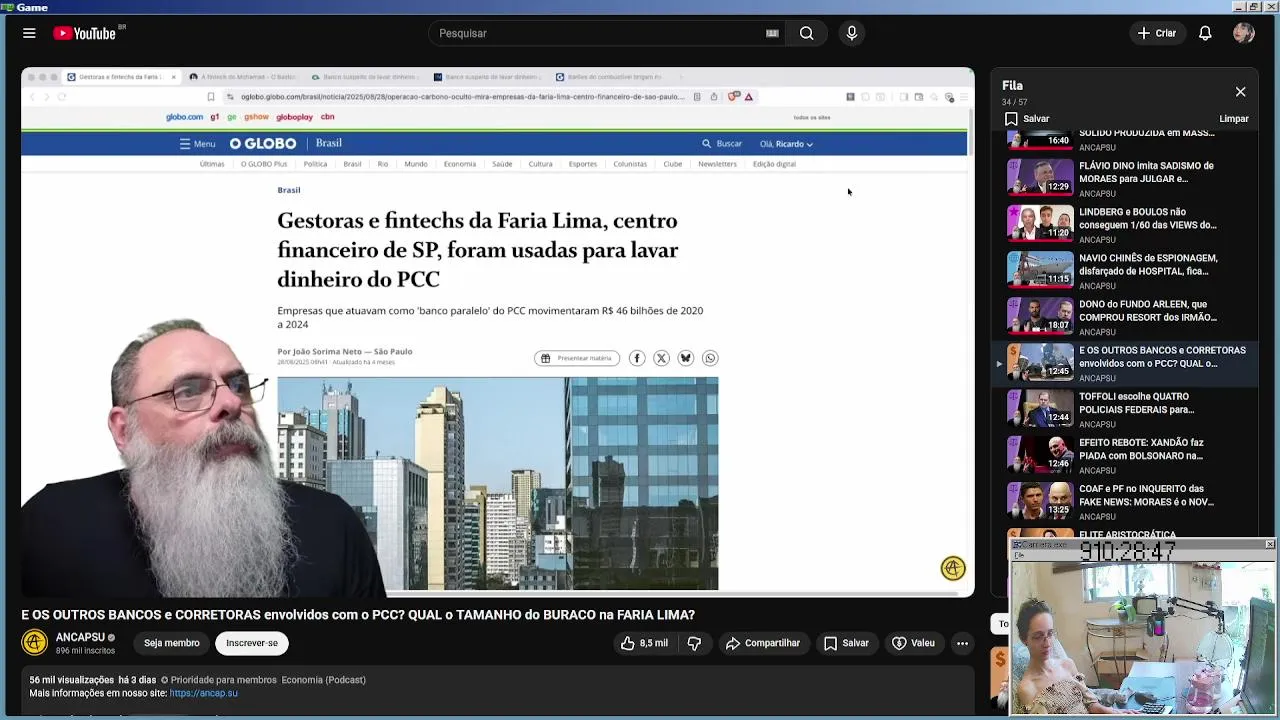Open more actions three-dot menu
The image size is (1280, 720).
[962, 643]
